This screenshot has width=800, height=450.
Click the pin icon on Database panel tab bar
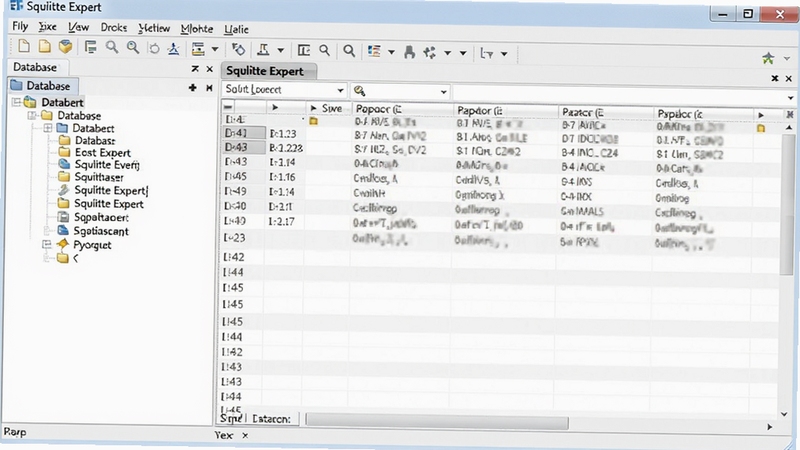pyautogui.click(x=195, y=68)
